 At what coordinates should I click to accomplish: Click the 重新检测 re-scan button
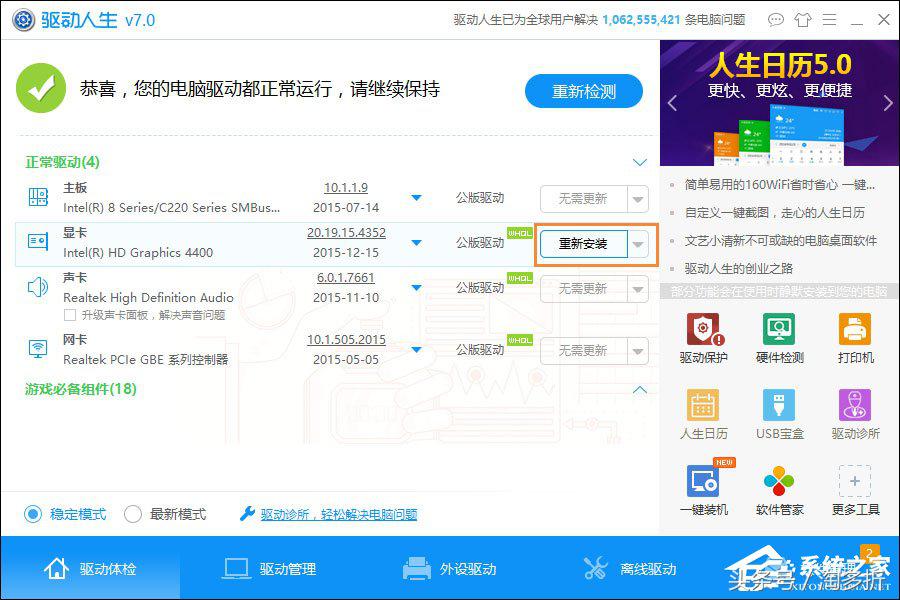(584, 90)
